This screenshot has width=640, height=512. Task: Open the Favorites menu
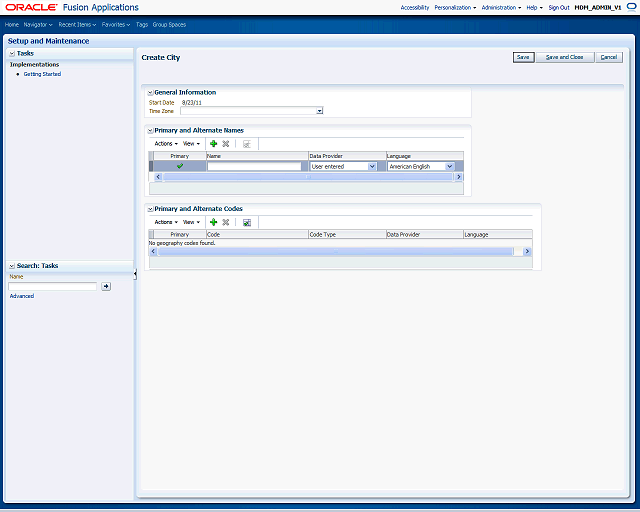coord(116,24)
